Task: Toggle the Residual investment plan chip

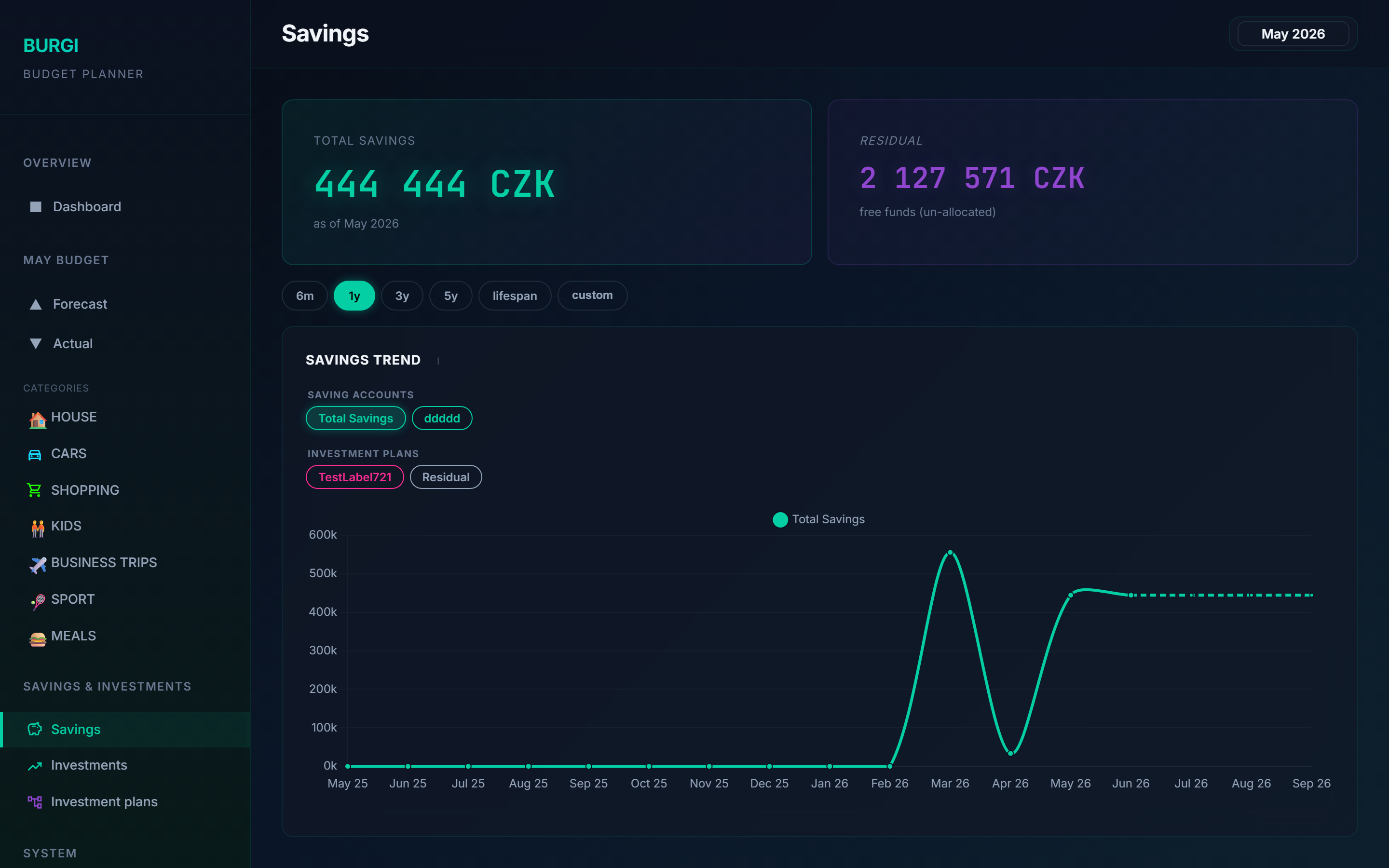Action: click(446, 477)
